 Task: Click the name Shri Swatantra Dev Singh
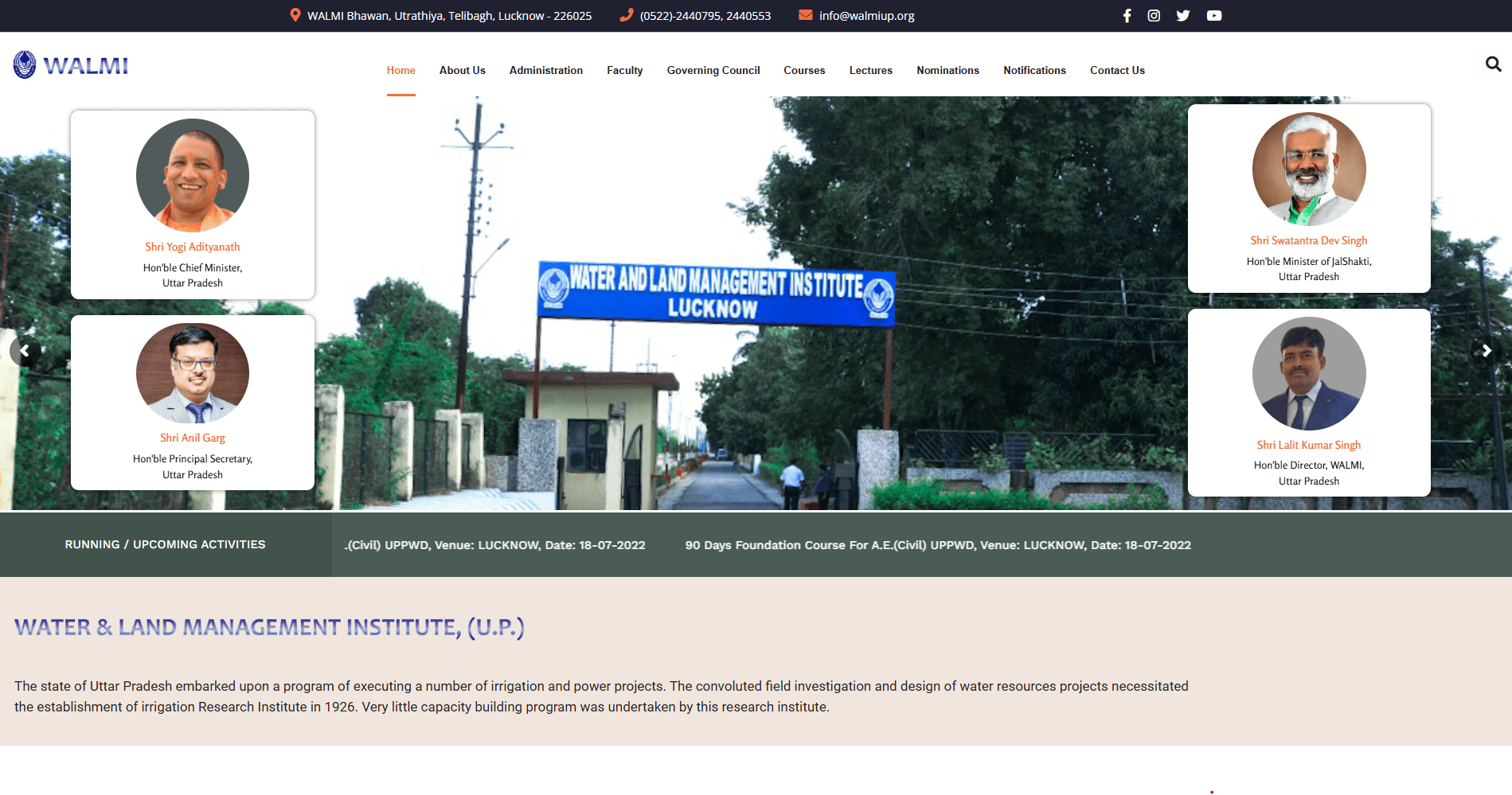[x=1309, y=240]
